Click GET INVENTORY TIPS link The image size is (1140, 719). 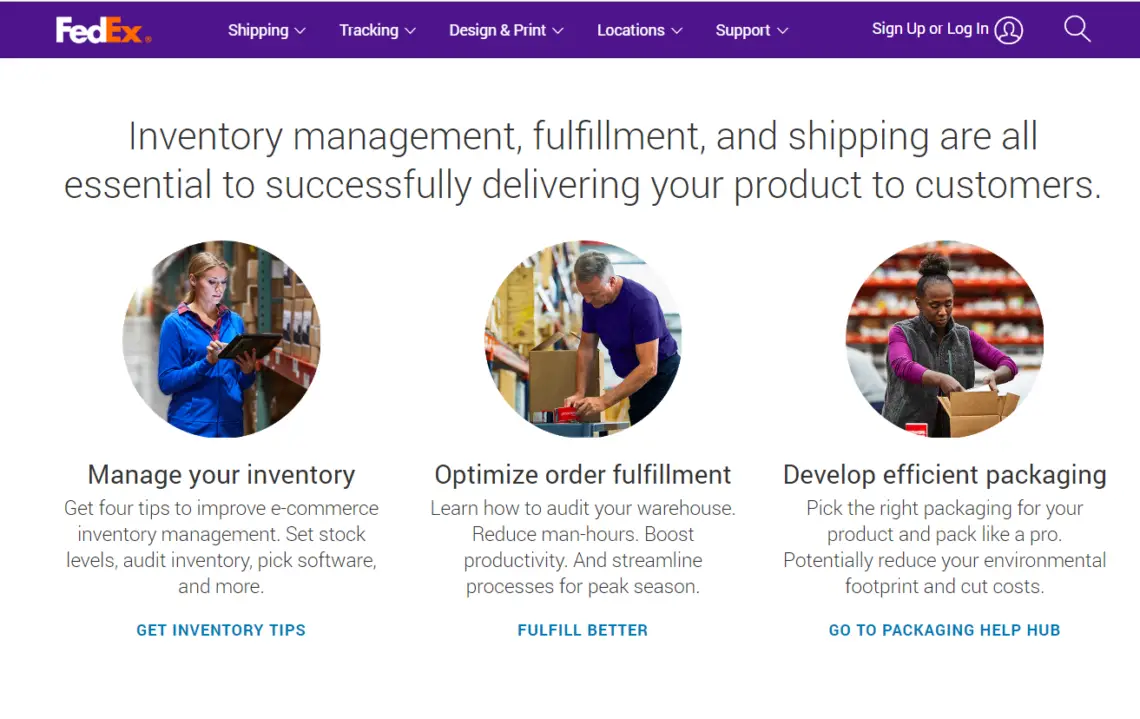220,630
